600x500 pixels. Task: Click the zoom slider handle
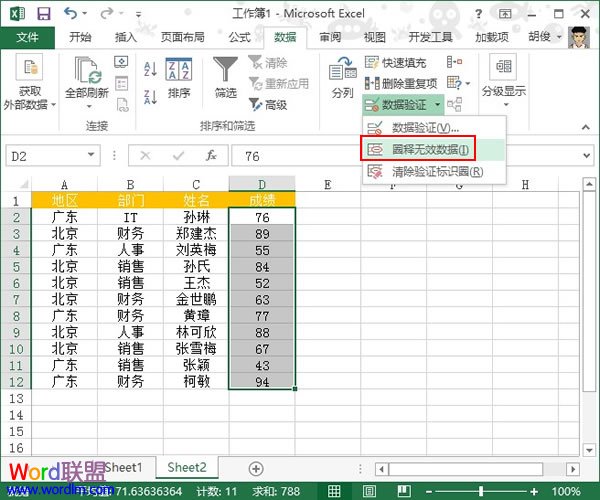tap(481, 491)
